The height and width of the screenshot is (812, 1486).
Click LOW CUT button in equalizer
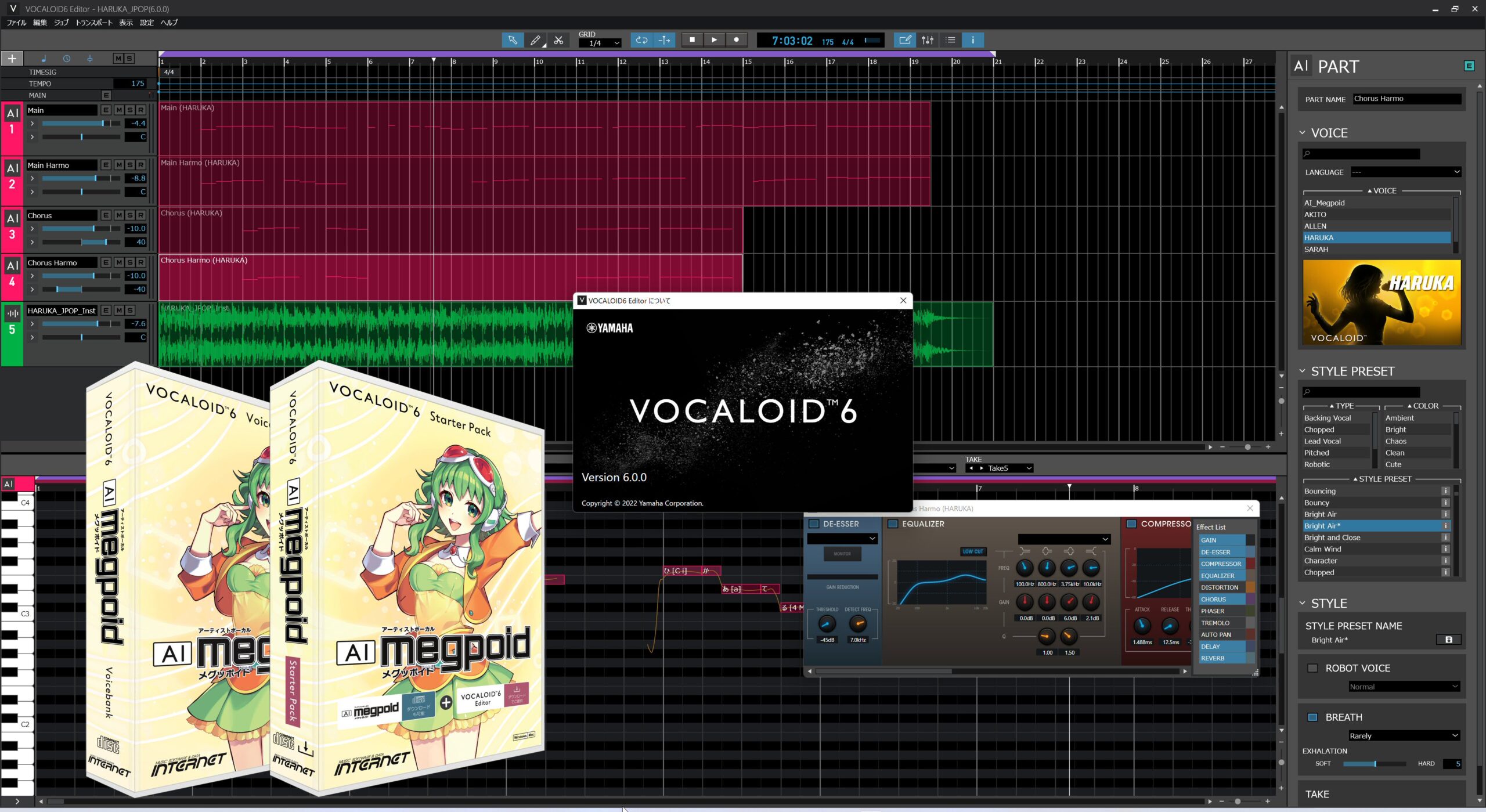point(973,551)
